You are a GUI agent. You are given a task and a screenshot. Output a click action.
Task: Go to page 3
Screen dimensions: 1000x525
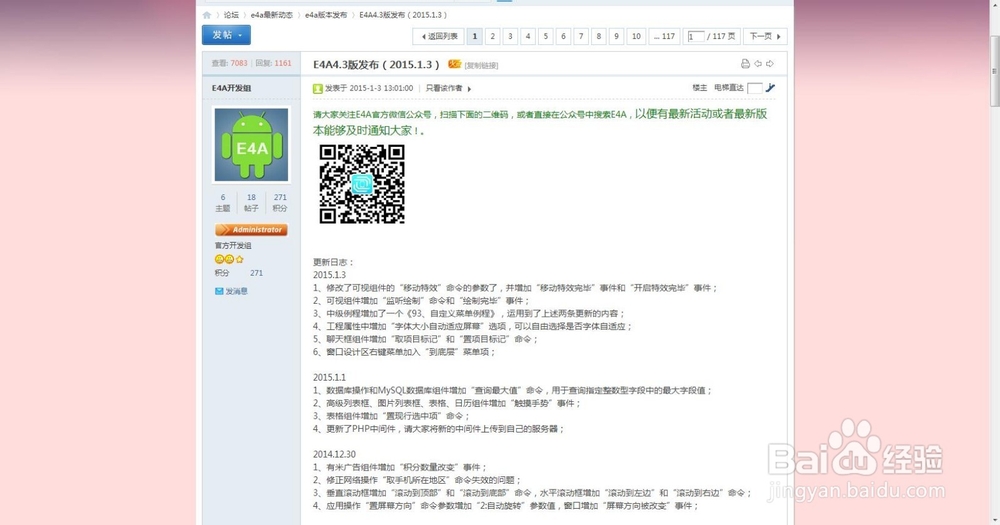pyautogui.click(x=510, y=36)
